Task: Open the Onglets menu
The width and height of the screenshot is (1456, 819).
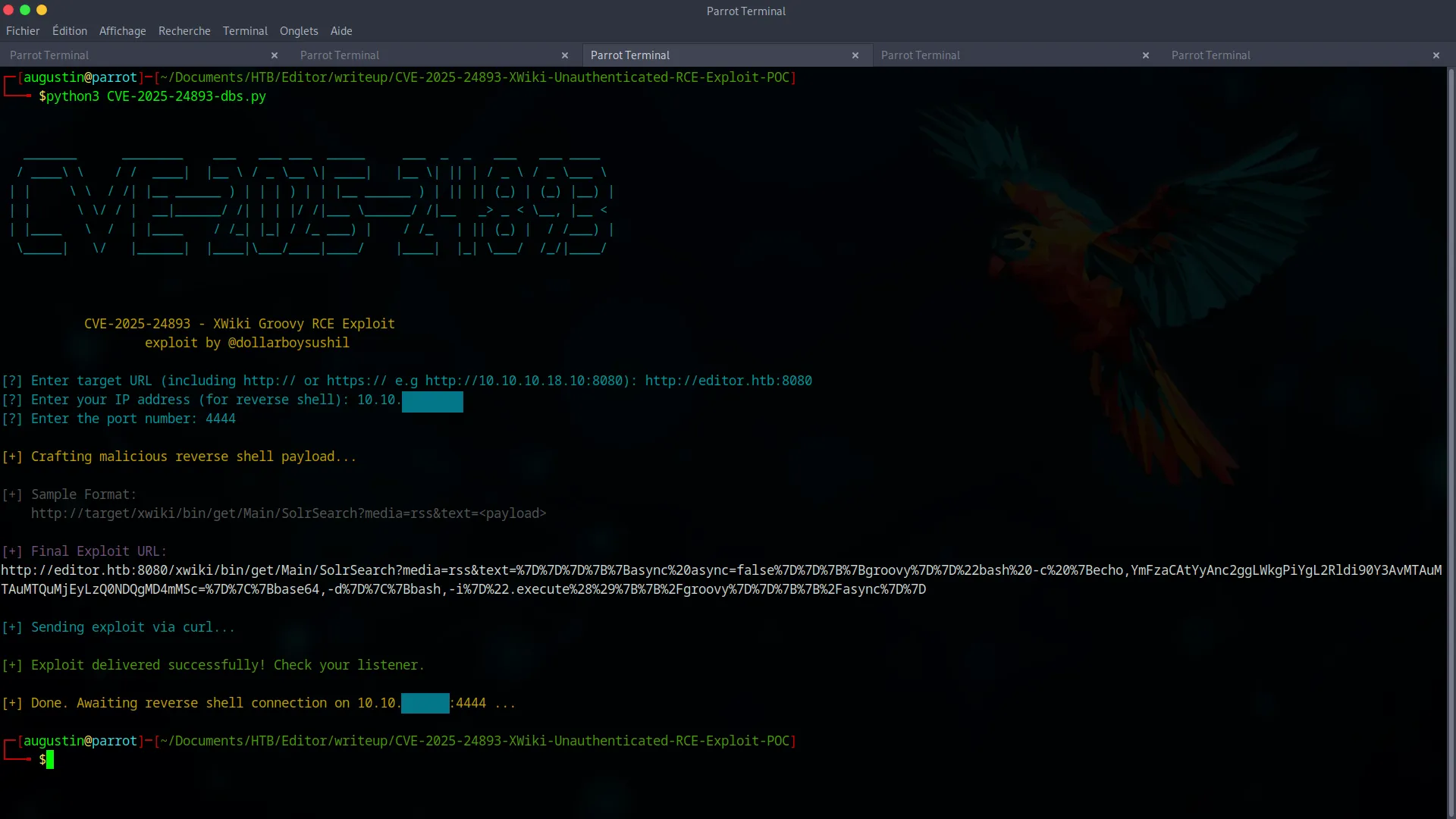Action: [x=298, y=31]
